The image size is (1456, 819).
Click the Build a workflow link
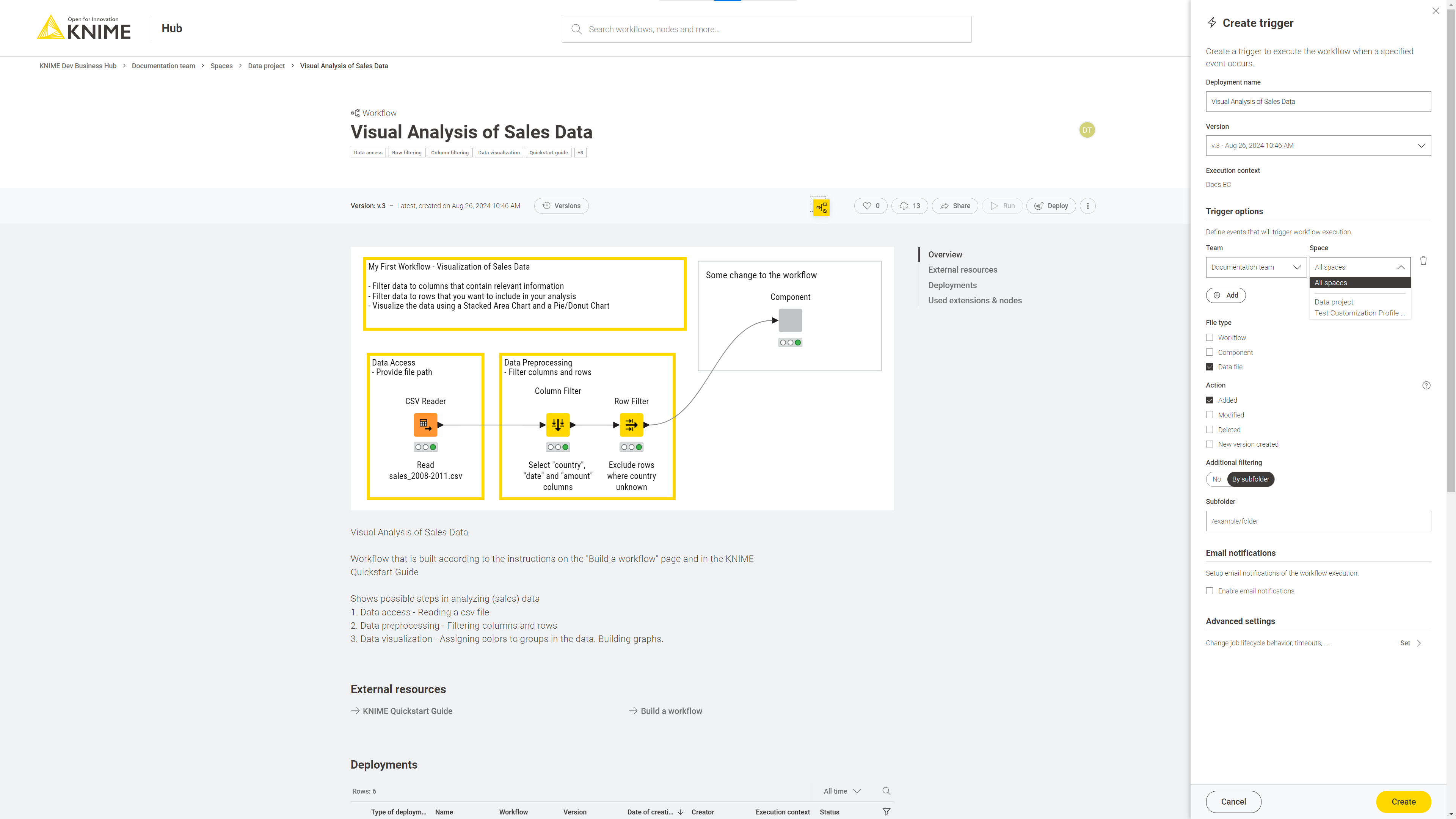click(x=672, y=711)
